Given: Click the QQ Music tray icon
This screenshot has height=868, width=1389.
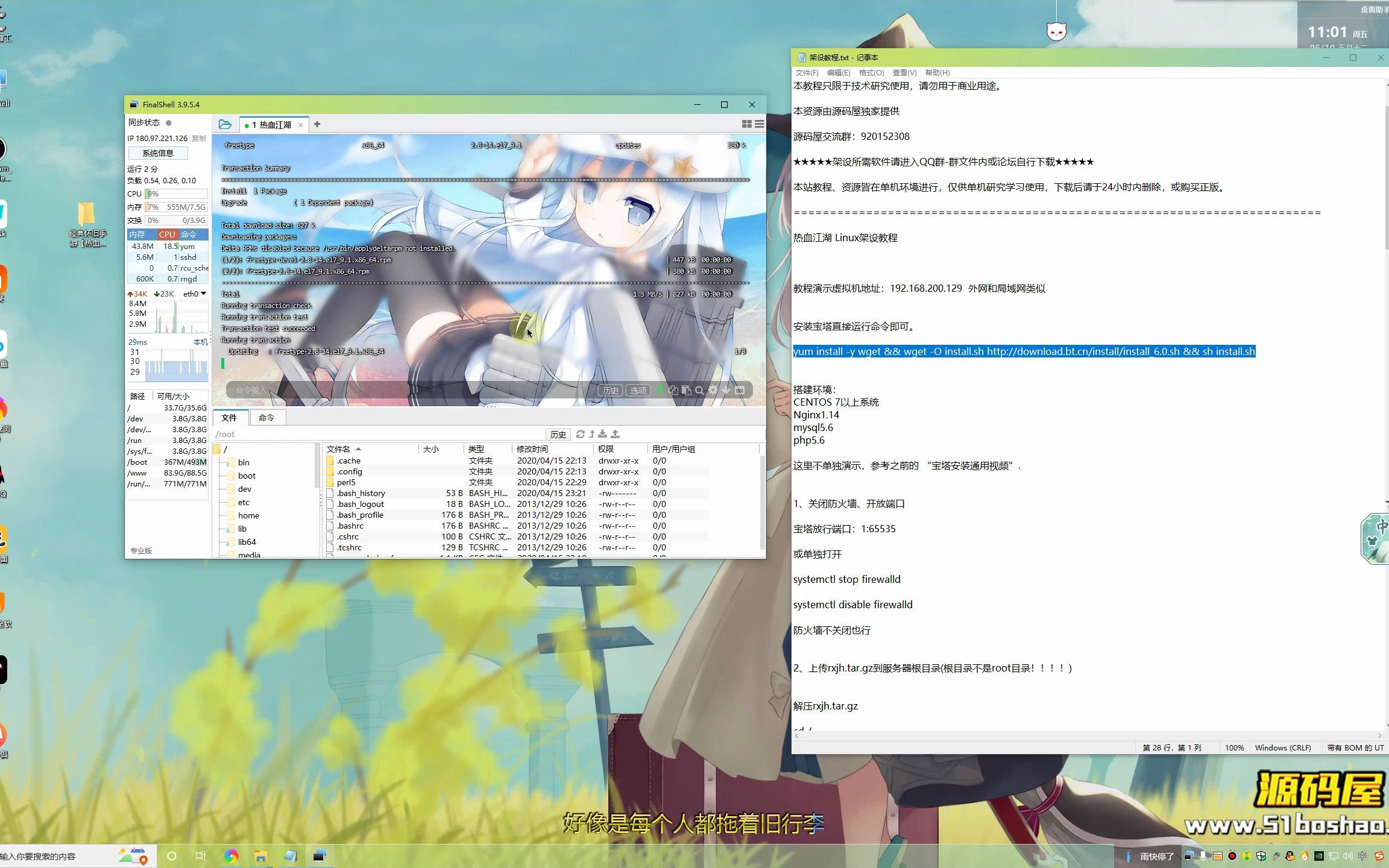Looking at the screenshot, I should click(1247, 856).
